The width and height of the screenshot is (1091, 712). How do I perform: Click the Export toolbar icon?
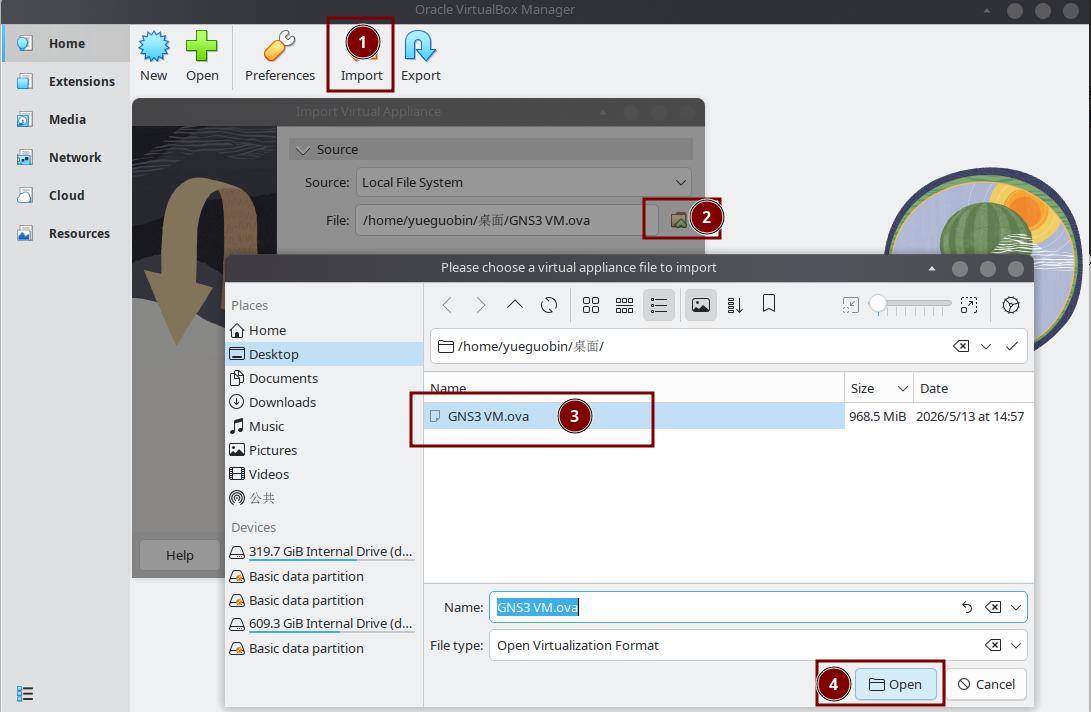[x=420, y=47]
